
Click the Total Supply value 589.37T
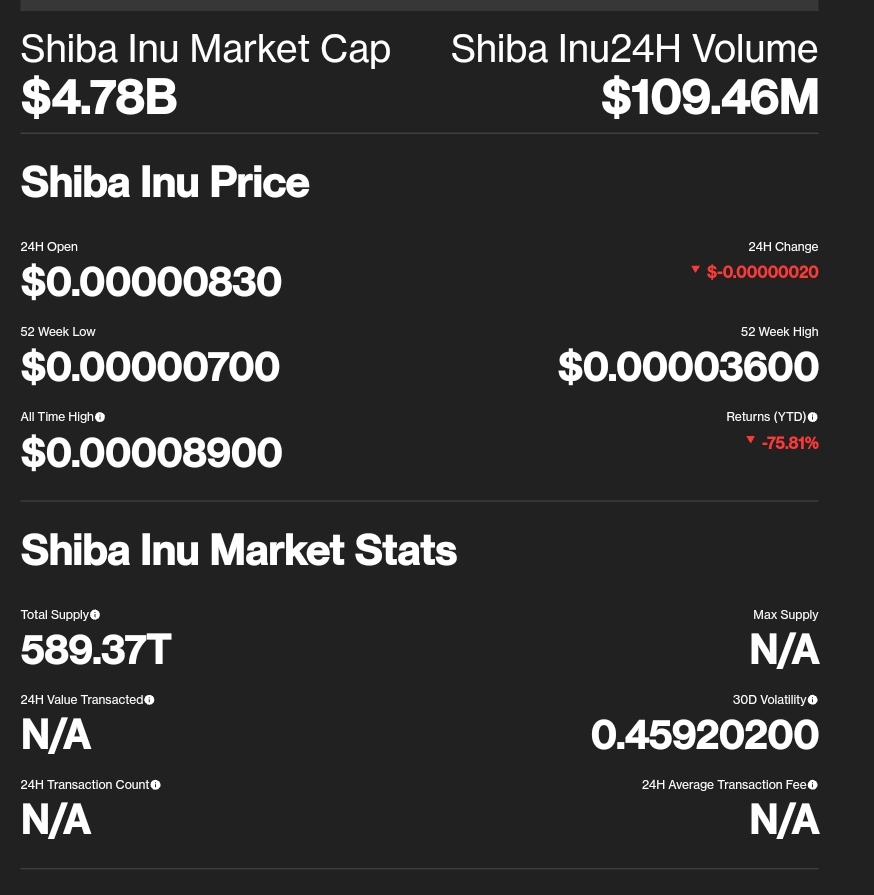[96, 650]
